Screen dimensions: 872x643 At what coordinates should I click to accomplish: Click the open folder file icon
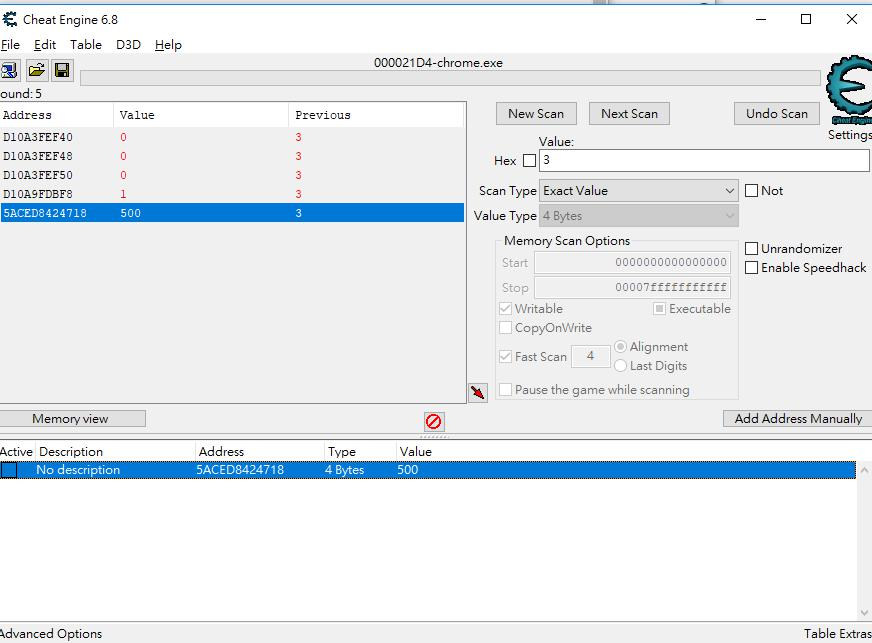(x=37, y=71)
